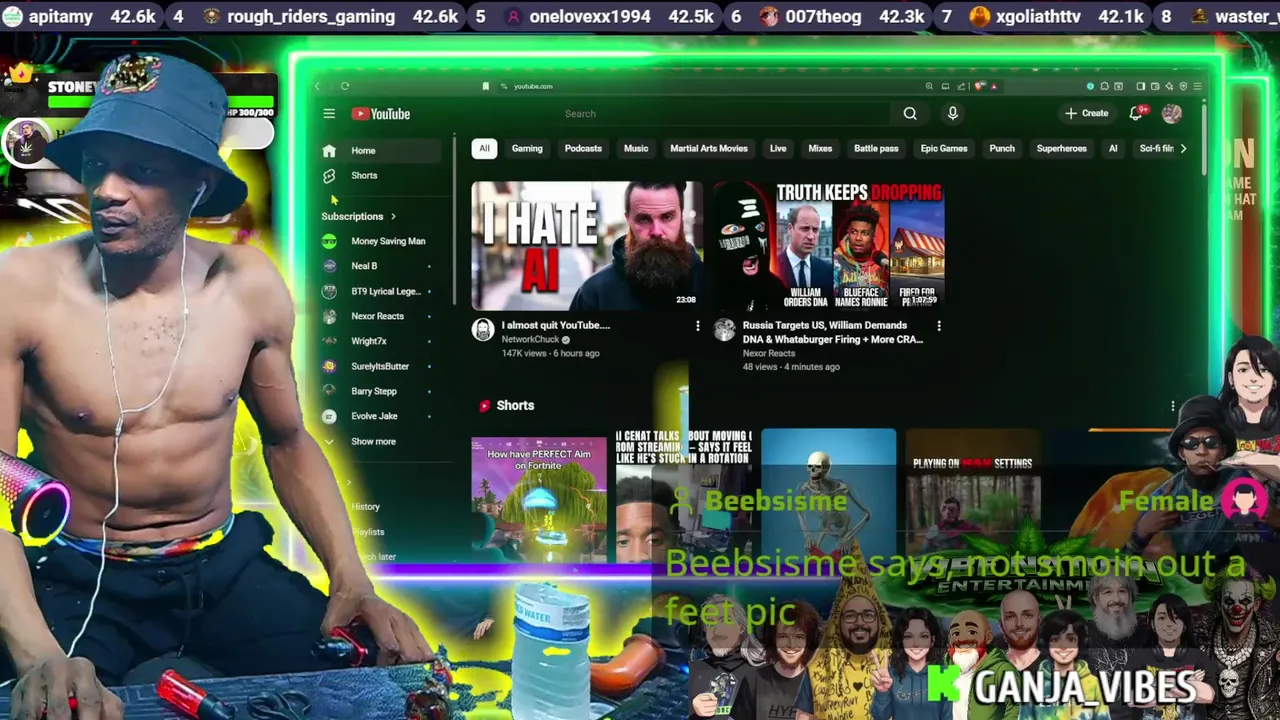
Task: Click the bookmark icon in the address bar
Action: click(486, 86)
